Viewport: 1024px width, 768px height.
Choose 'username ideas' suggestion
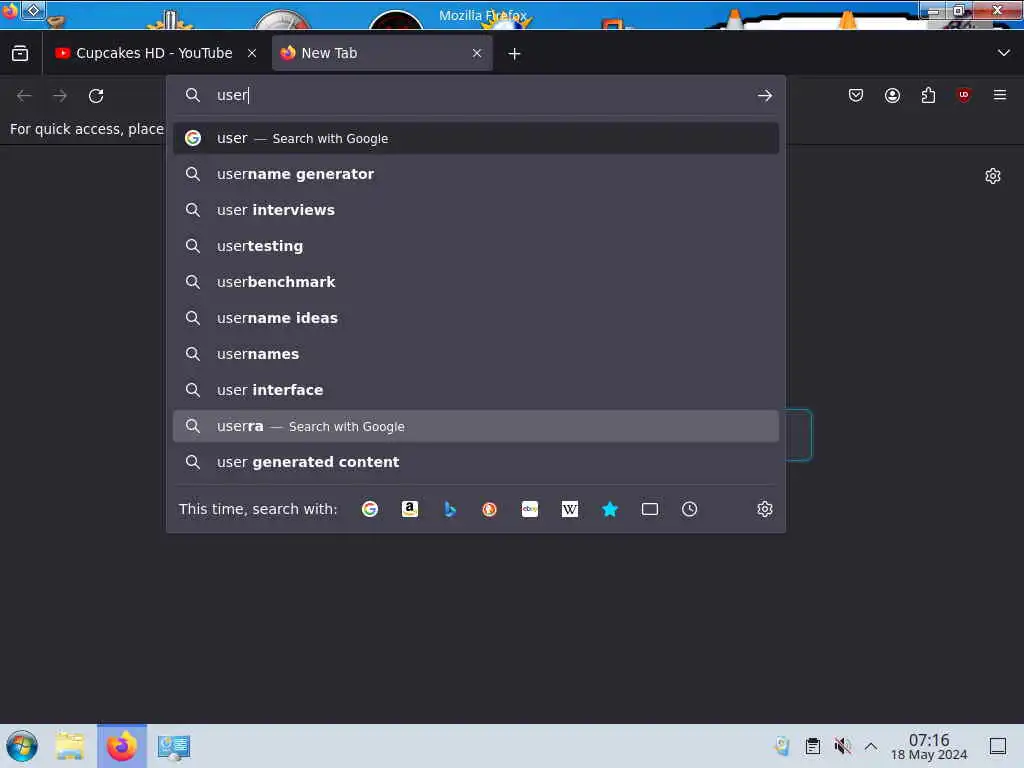click(476, 318)
